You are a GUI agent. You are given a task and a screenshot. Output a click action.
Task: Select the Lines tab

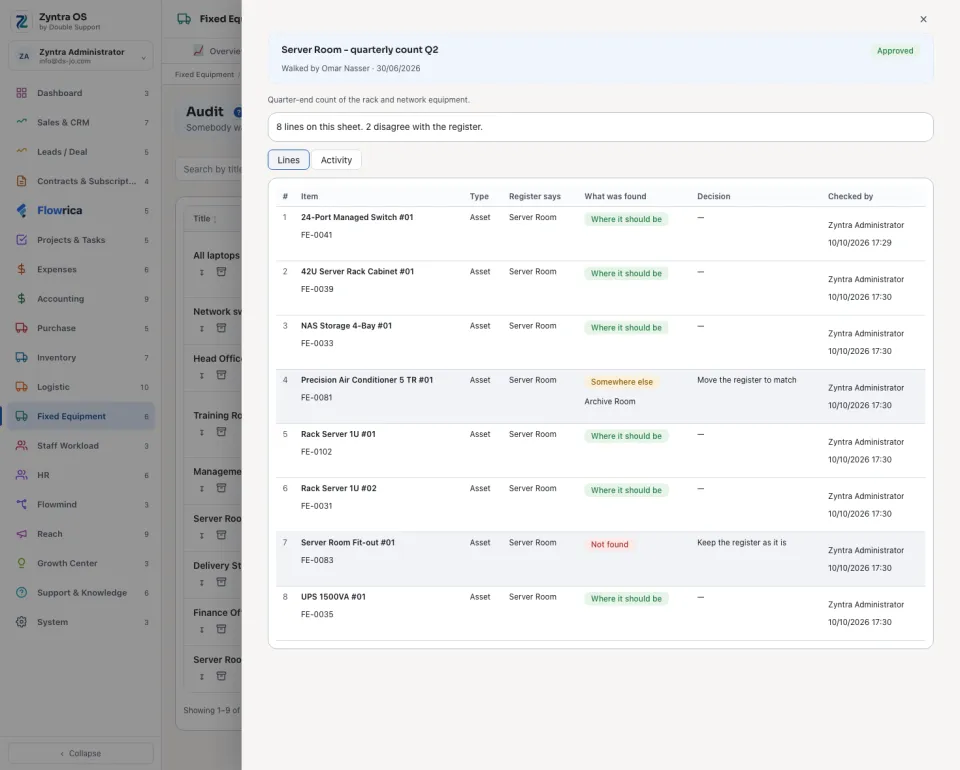point(288,160)
